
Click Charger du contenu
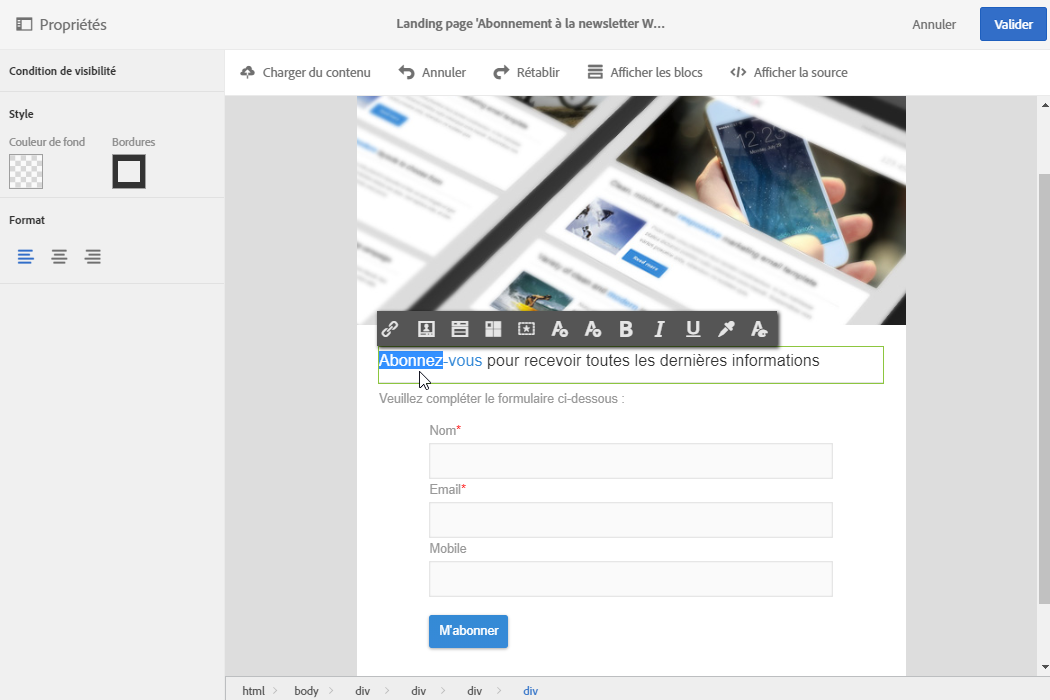(305, 72)
